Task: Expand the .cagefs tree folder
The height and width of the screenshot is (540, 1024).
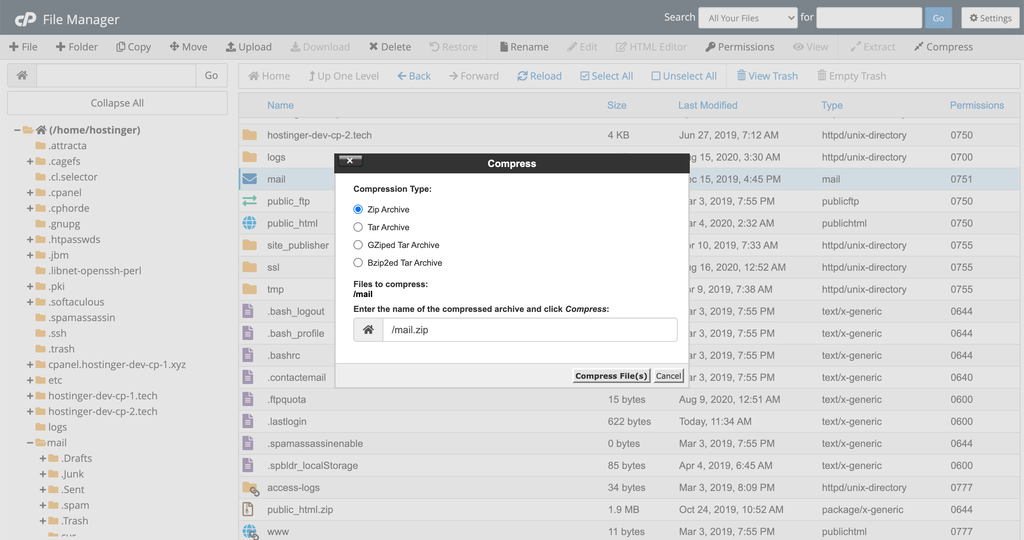Action: click(x=30, y=161)
